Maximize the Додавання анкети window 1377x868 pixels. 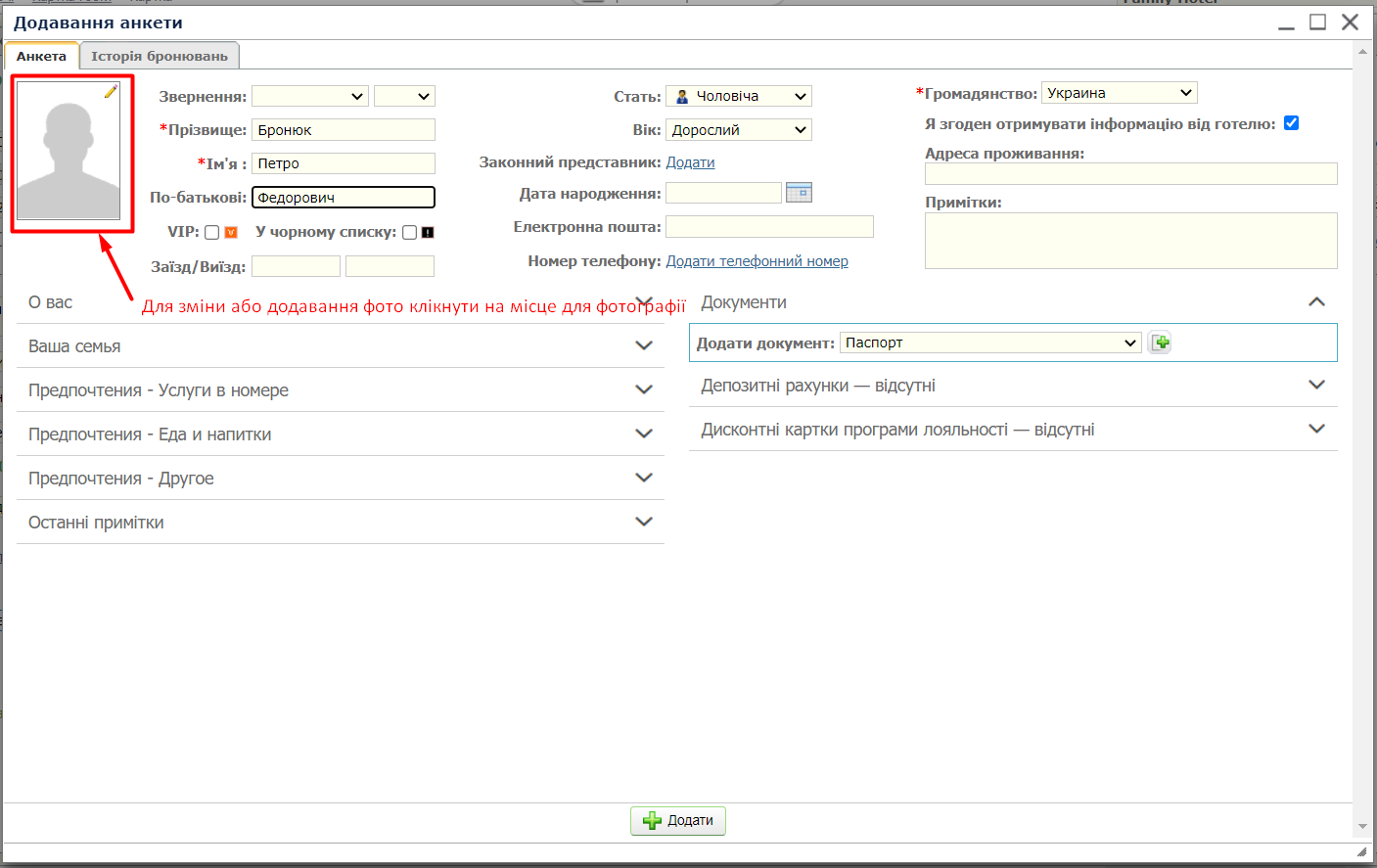pos(1317,23)
